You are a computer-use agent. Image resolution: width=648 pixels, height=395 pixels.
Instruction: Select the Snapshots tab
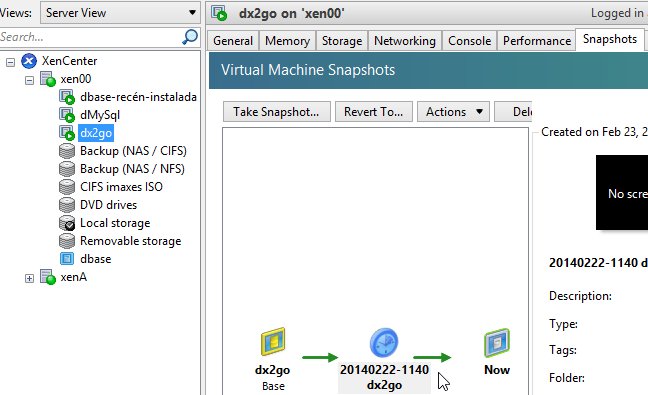click(x=610, y=39)
